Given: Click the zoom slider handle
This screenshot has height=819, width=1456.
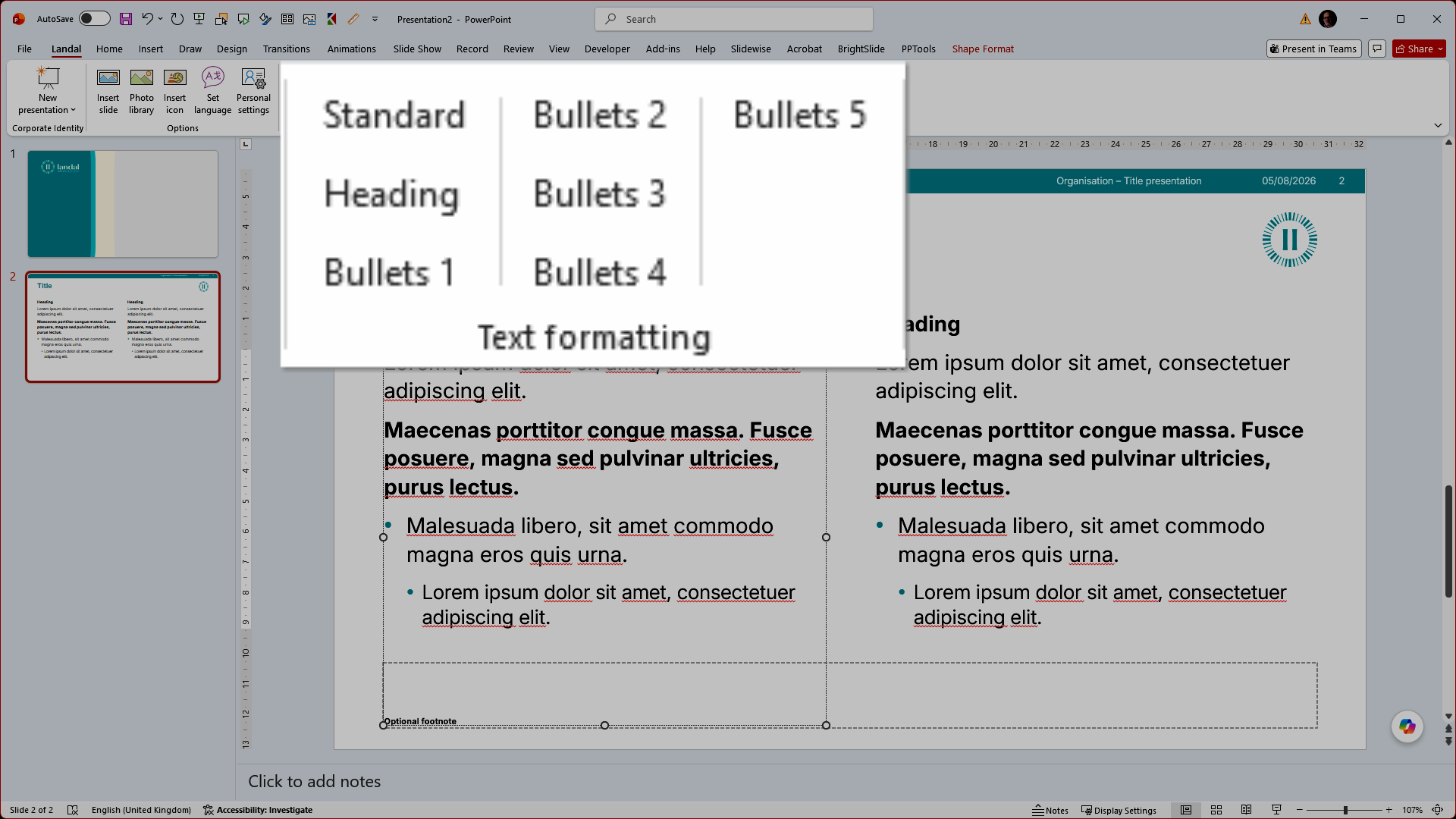Looking at the screenshot, I should [1345, 810].
